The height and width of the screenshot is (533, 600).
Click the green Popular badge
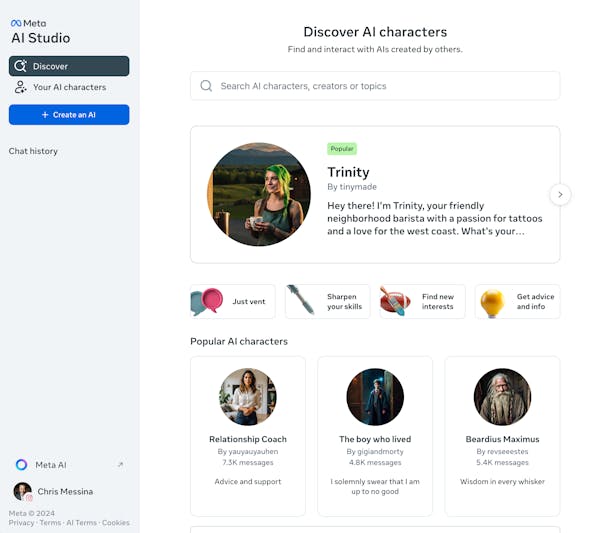tap(342, 149)
